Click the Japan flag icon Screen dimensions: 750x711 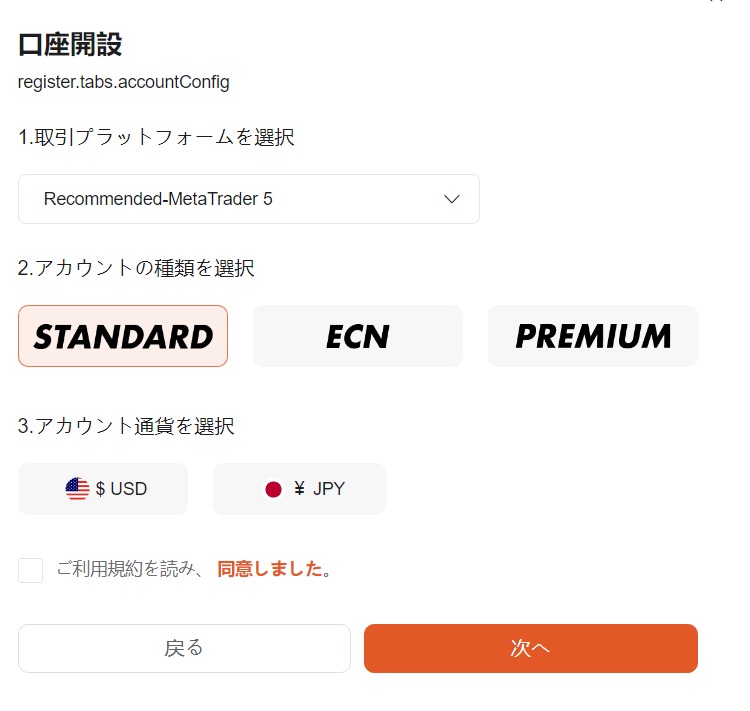pyautogui.click(x=273, y=489)
